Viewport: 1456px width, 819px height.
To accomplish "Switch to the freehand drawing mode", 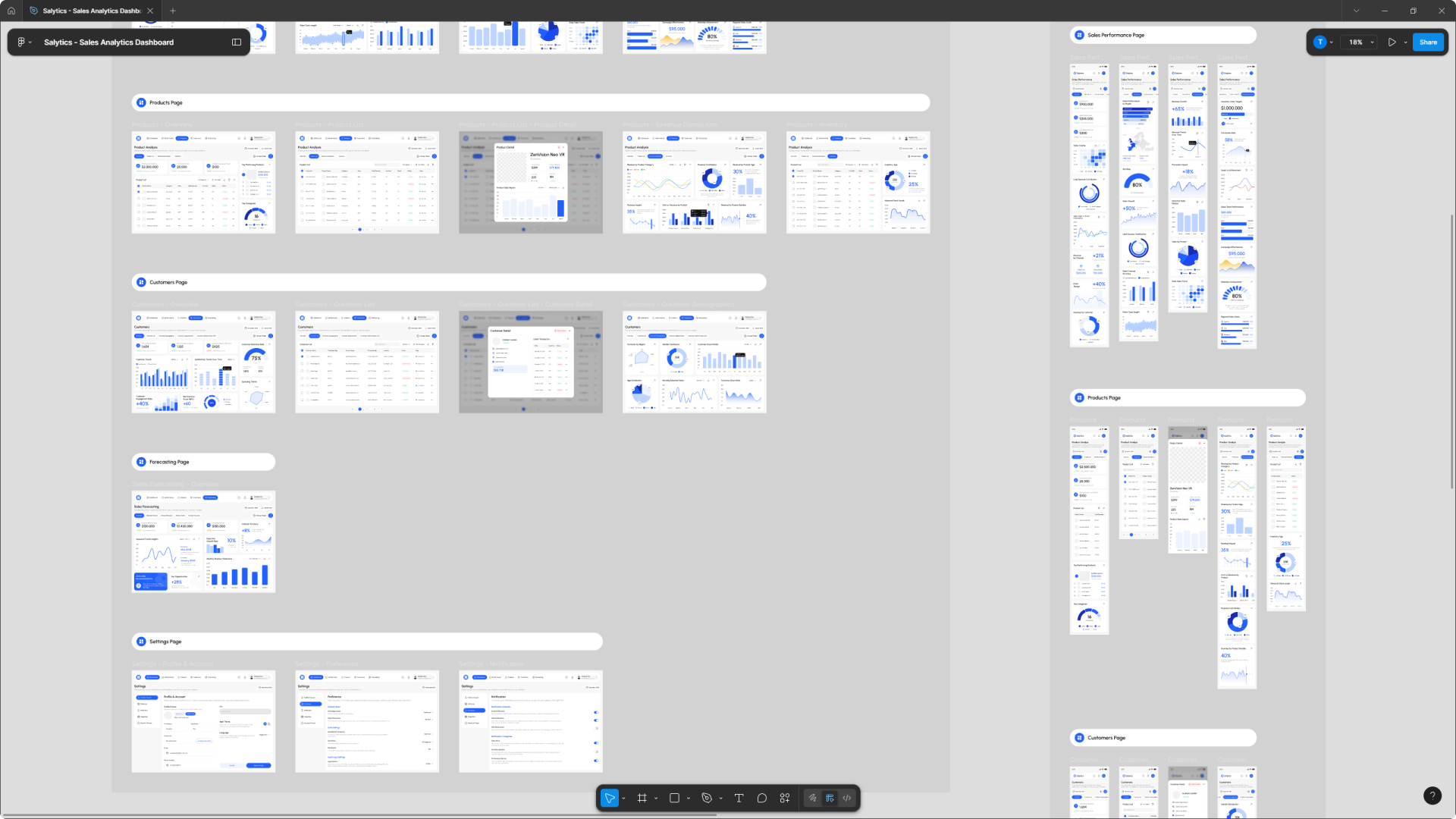I will click(812, 798).
